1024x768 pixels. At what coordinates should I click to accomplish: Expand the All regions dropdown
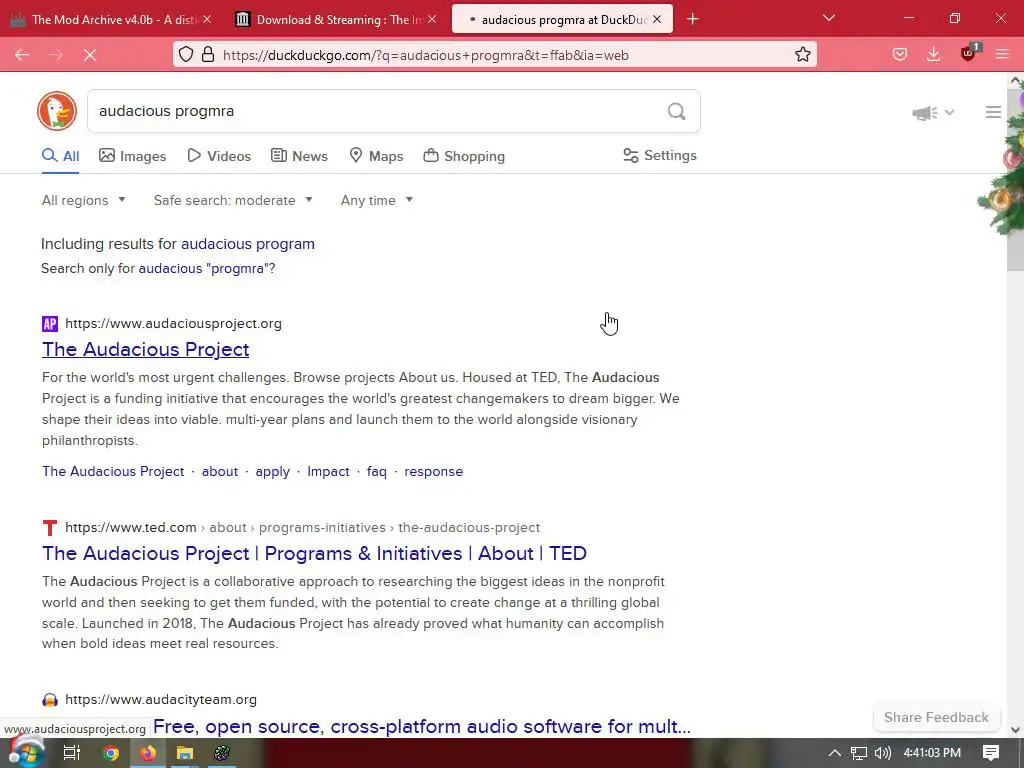tap(84, 200)
